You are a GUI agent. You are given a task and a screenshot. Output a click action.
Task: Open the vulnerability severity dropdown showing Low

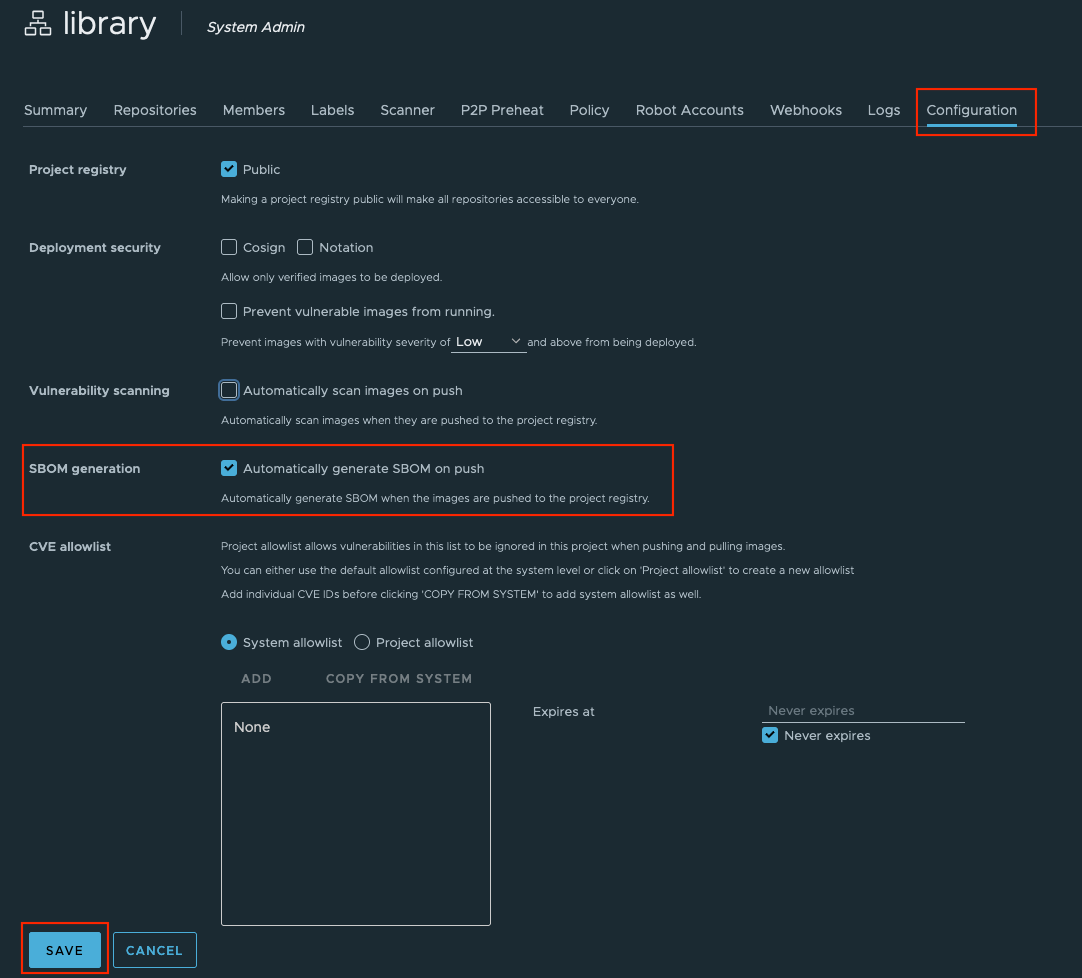click(488, 341)
